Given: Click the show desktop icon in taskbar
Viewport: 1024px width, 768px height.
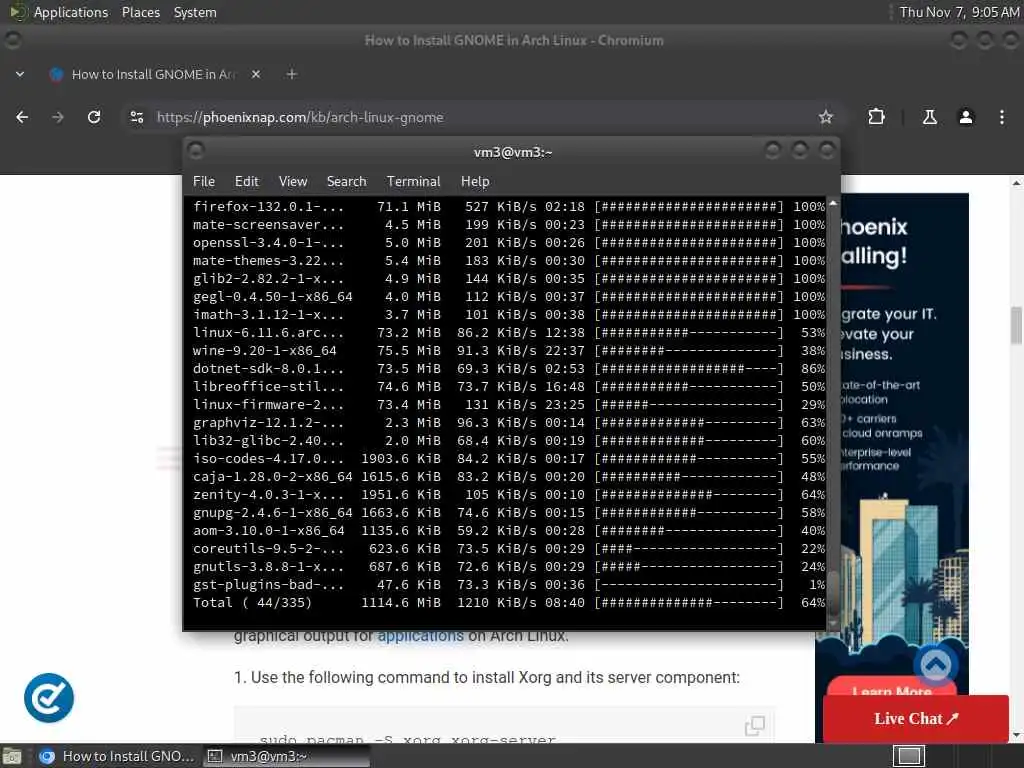Looking at the screenshot, I should pyautogui.click(x=12, y=756).
